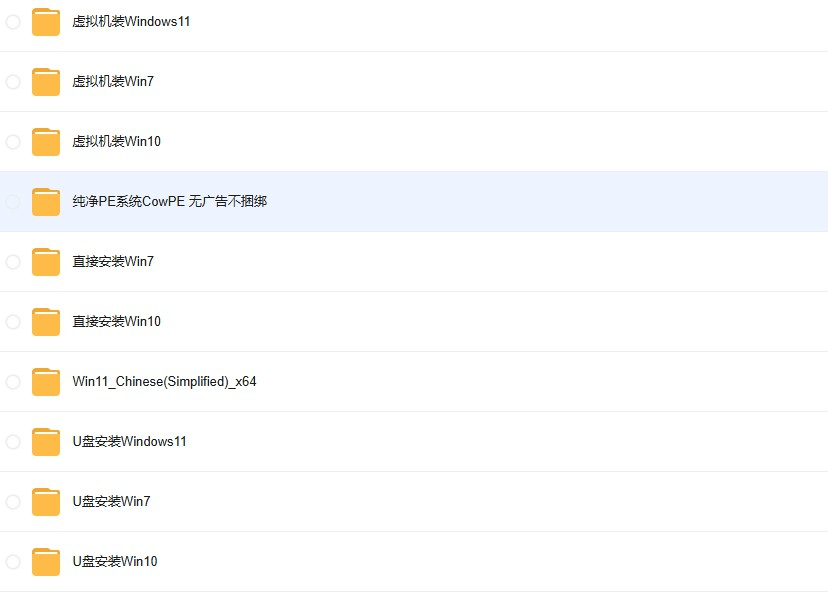Open the 虚拟机装Windows11 folder icon
The image size is (828, 595).
tap(46, 22)
